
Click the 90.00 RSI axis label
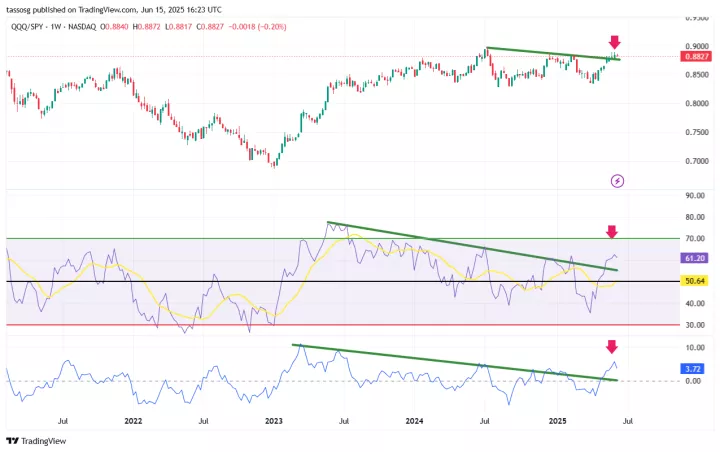point(695,196)
